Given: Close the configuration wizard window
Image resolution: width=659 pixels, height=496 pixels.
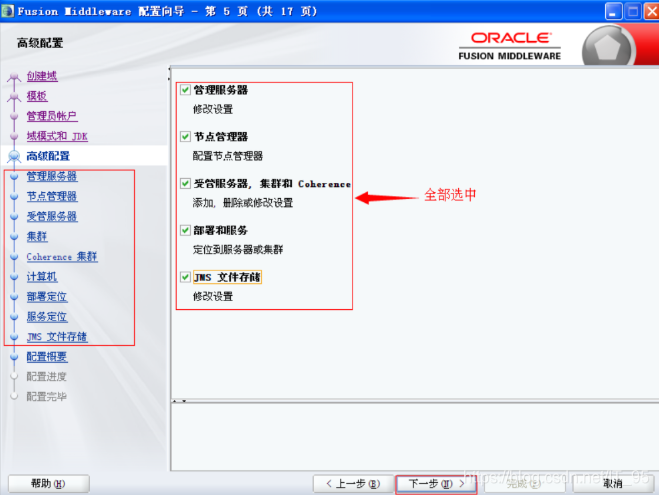Looking at the screenshot, I should 651,11.
